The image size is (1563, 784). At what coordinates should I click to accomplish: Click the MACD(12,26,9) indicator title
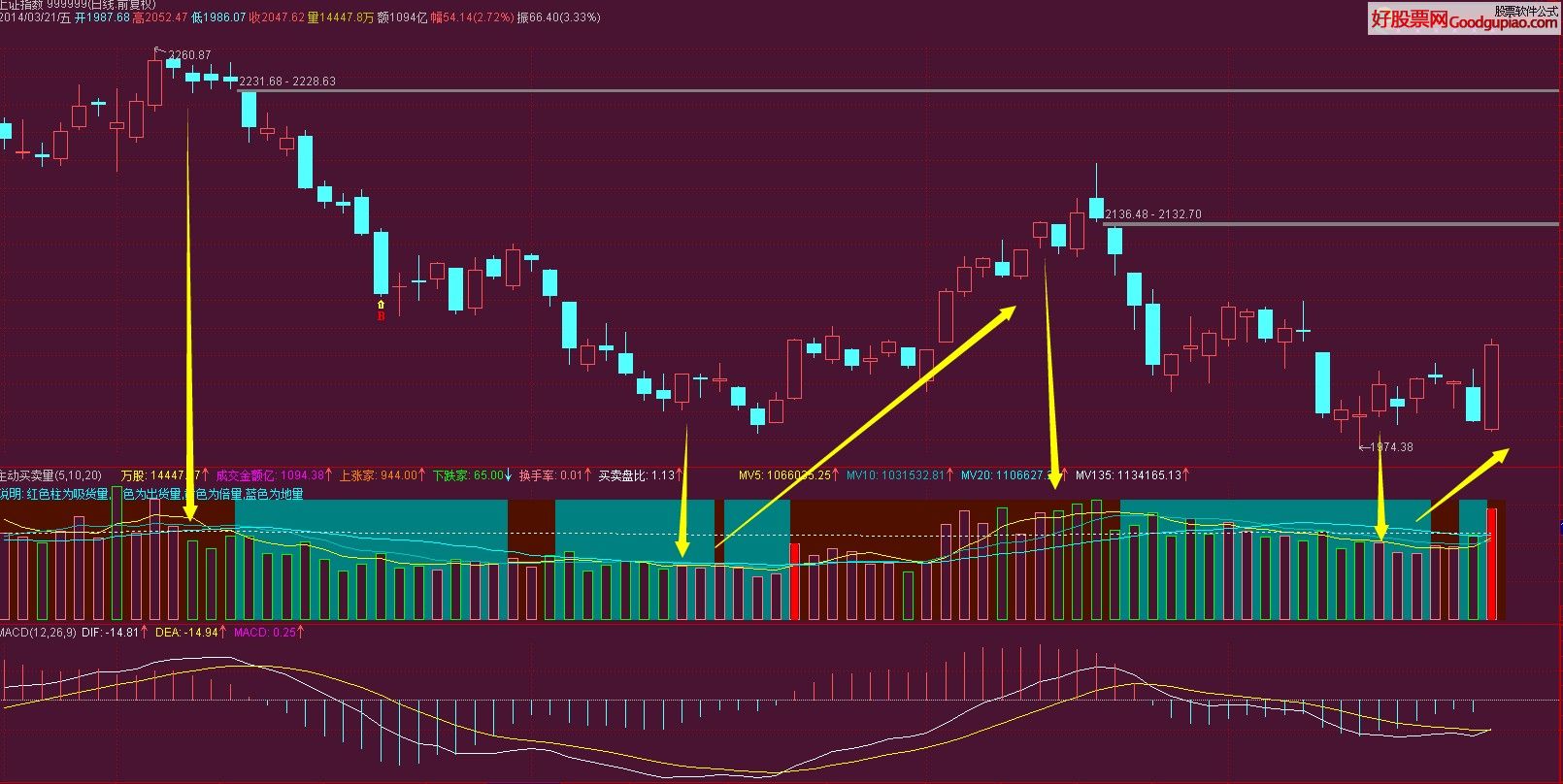click(38, 633)
